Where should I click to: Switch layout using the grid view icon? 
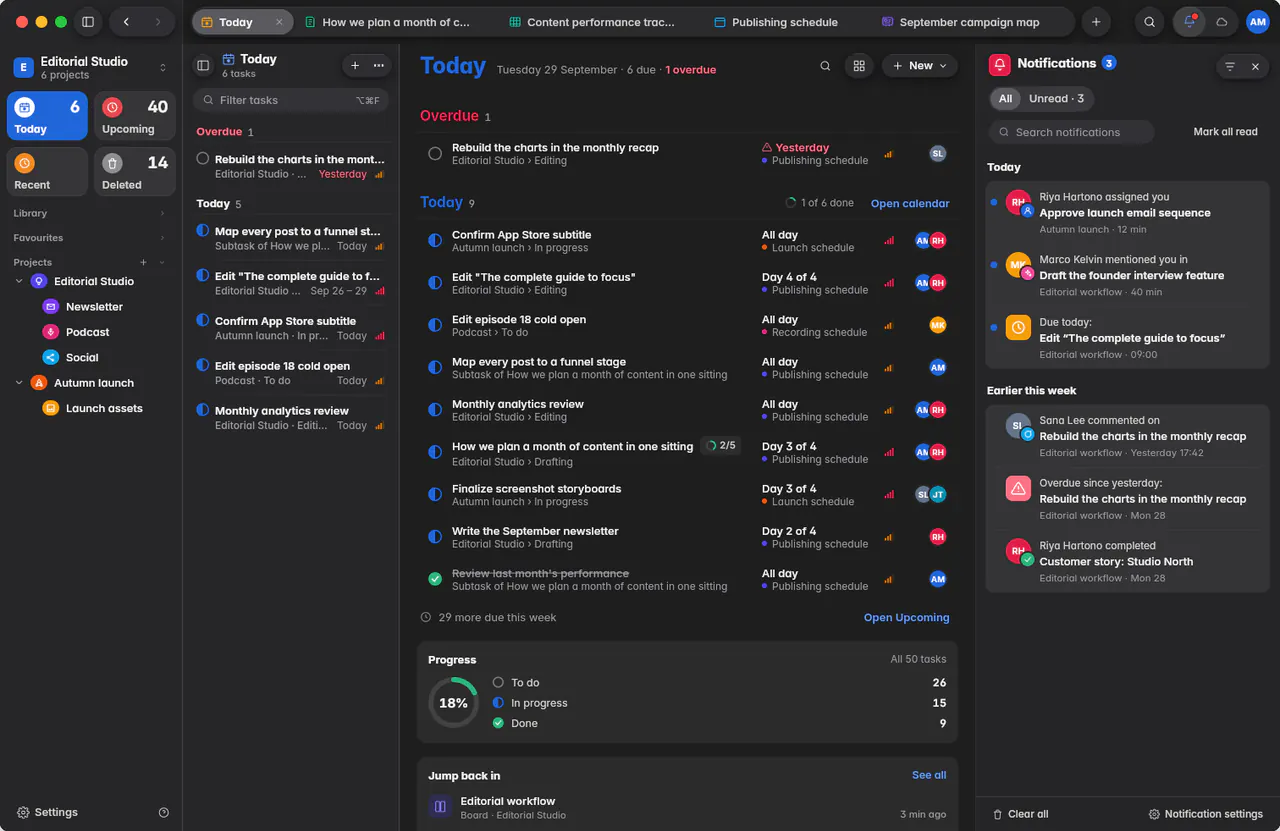(858, 66)
